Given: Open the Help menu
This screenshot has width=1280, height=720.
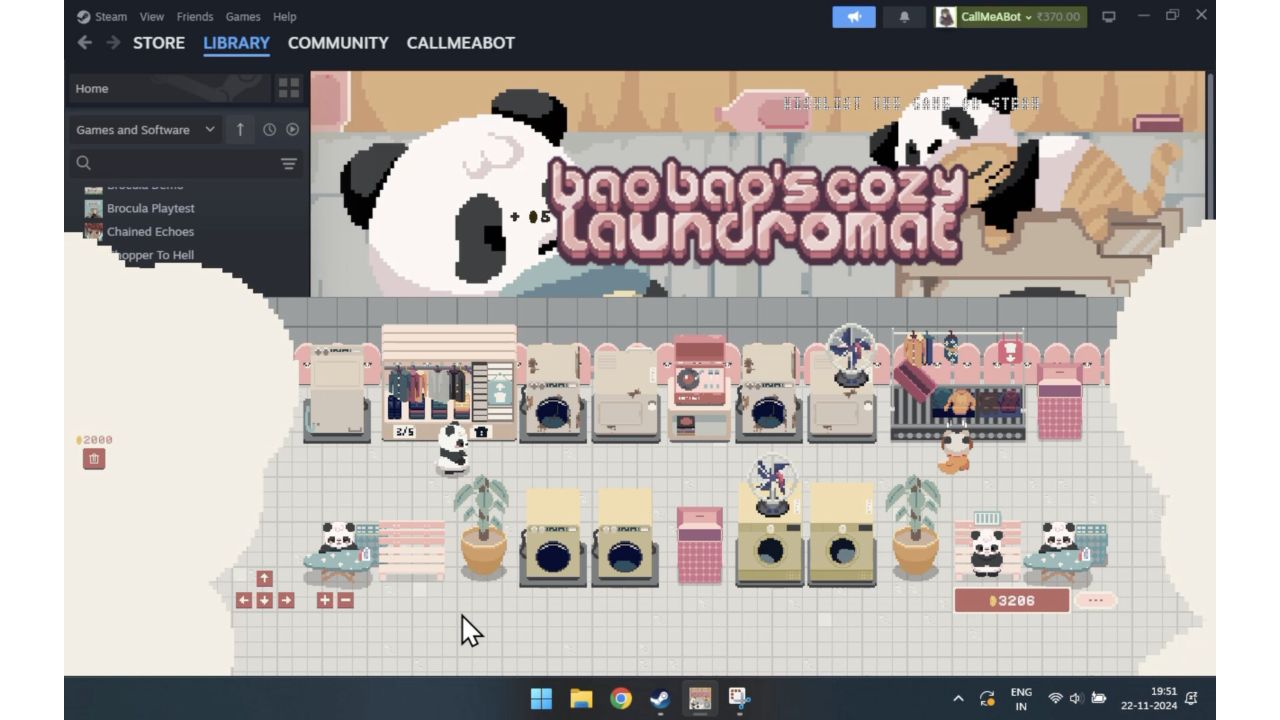Looking at the screenshot, I should [284, 17].
